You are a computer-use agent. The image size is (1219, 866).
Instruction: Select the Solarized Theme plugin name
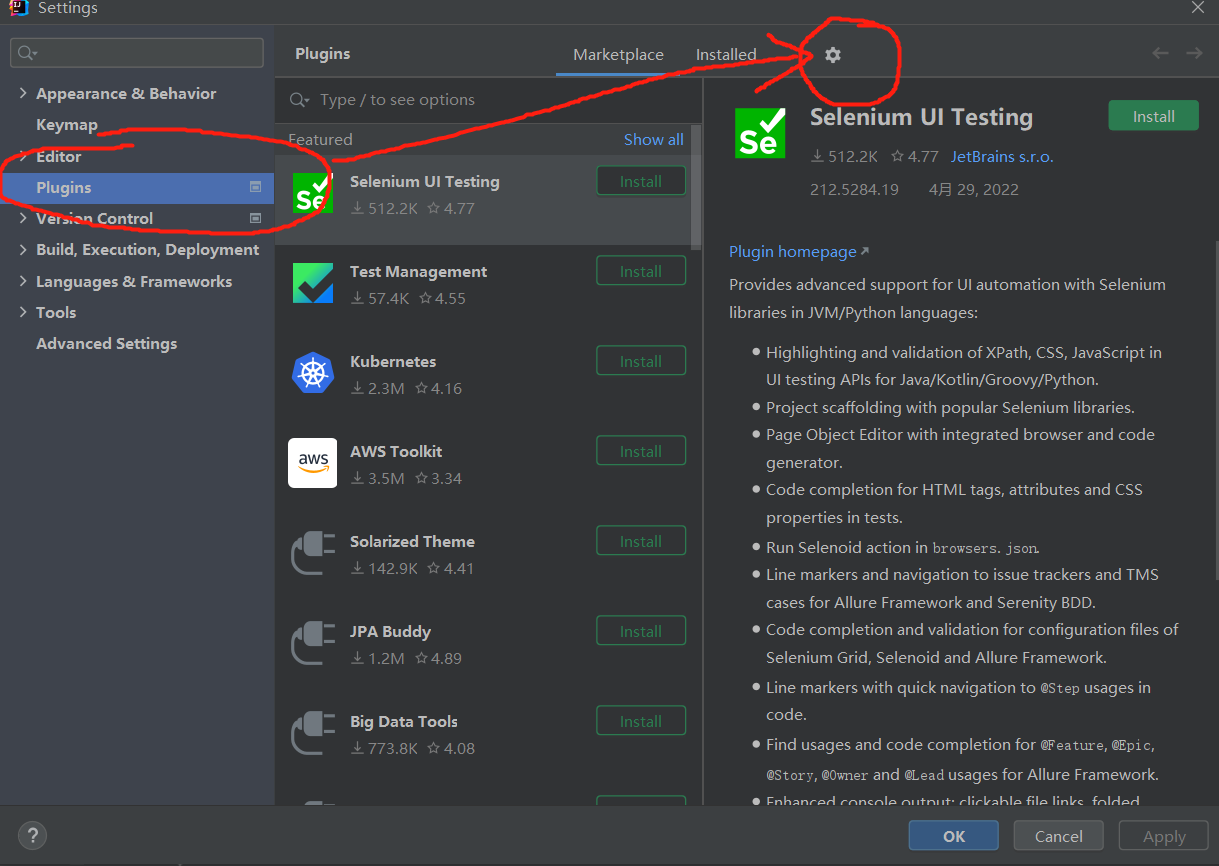(412, 541)
